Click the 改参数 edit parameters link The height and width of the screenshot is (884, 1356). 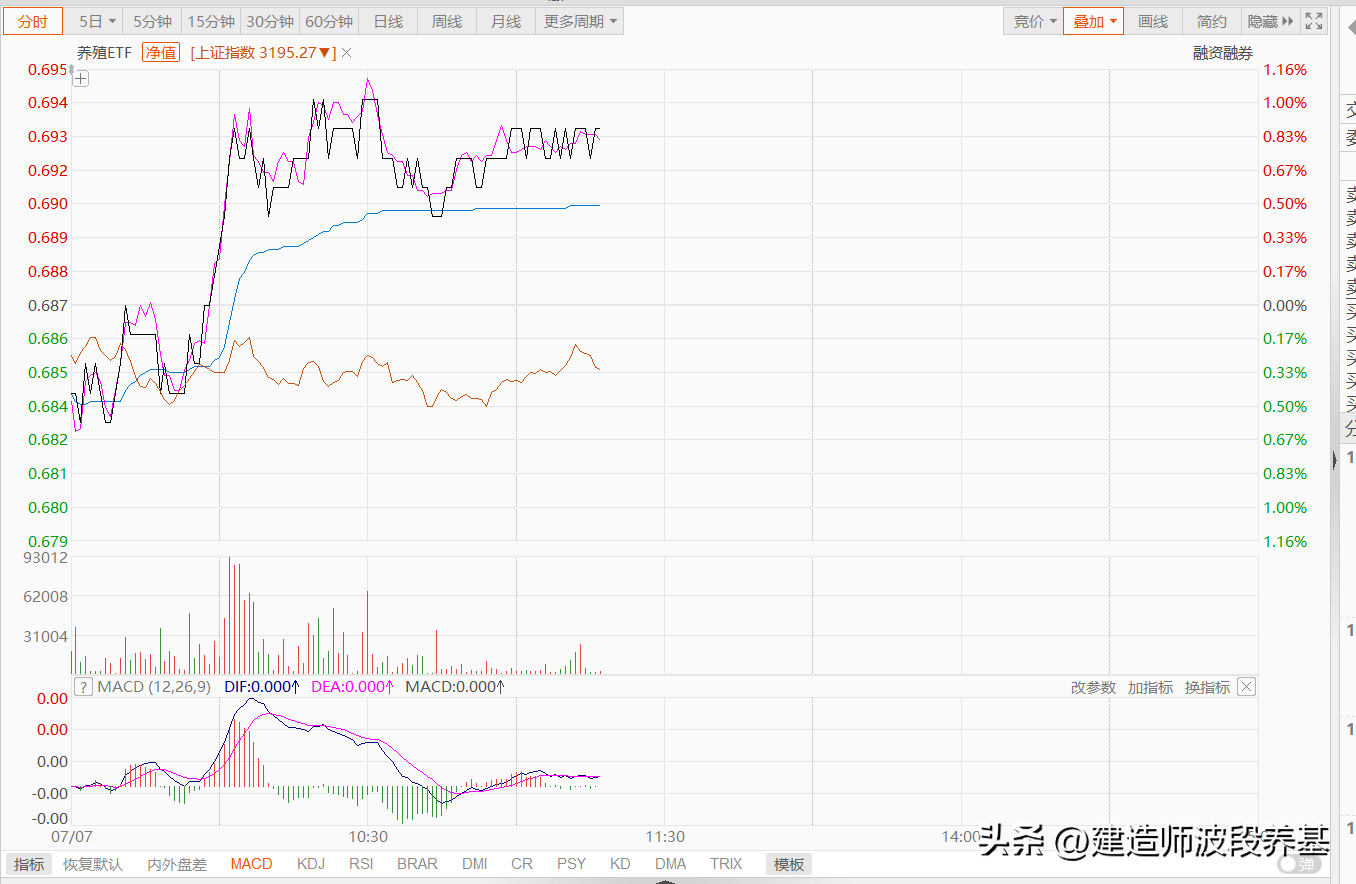[x=1093, y=688]
